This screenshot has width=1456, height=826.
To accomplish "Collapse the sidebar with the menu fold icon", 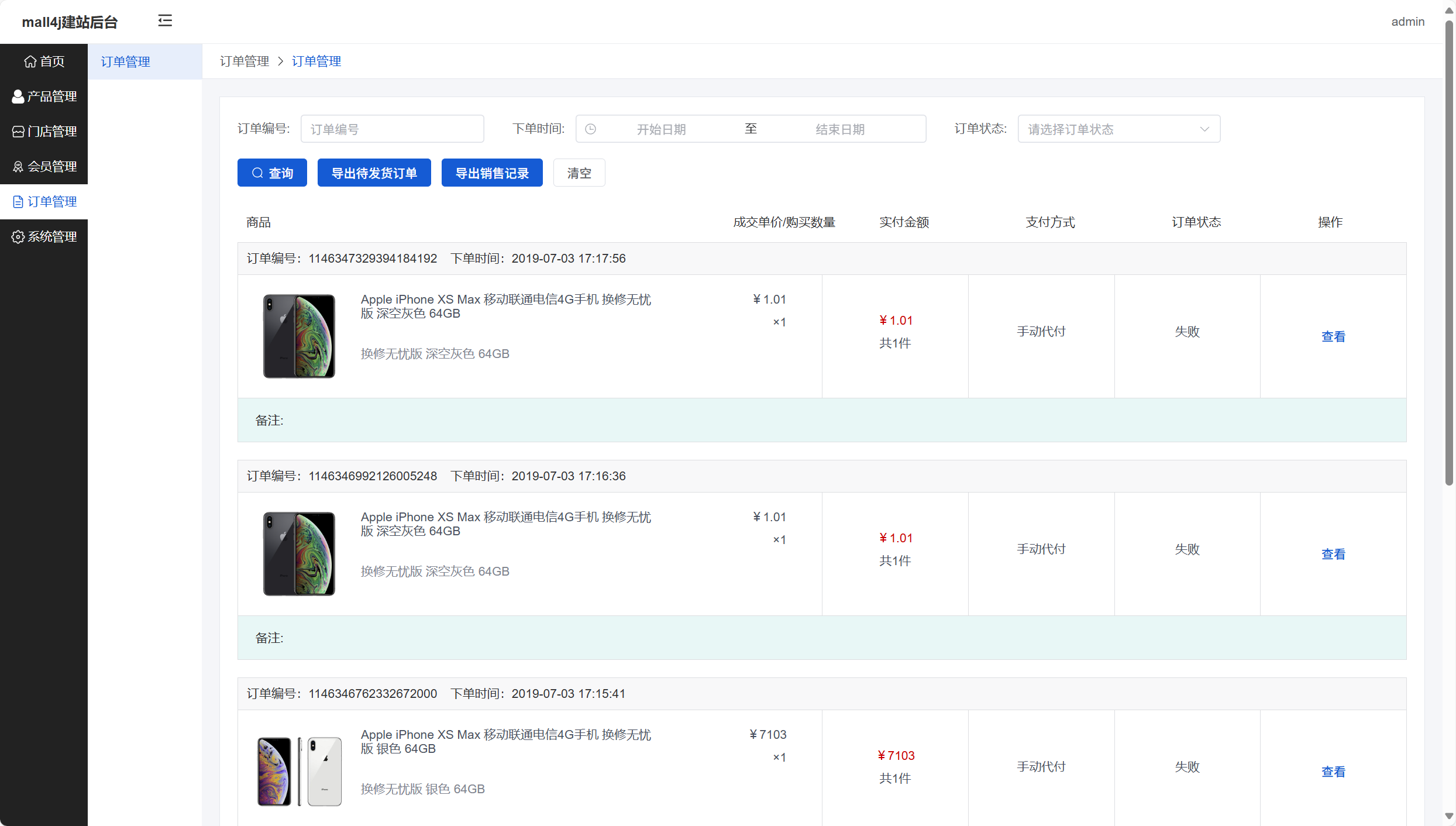I will tap(165, 21).
